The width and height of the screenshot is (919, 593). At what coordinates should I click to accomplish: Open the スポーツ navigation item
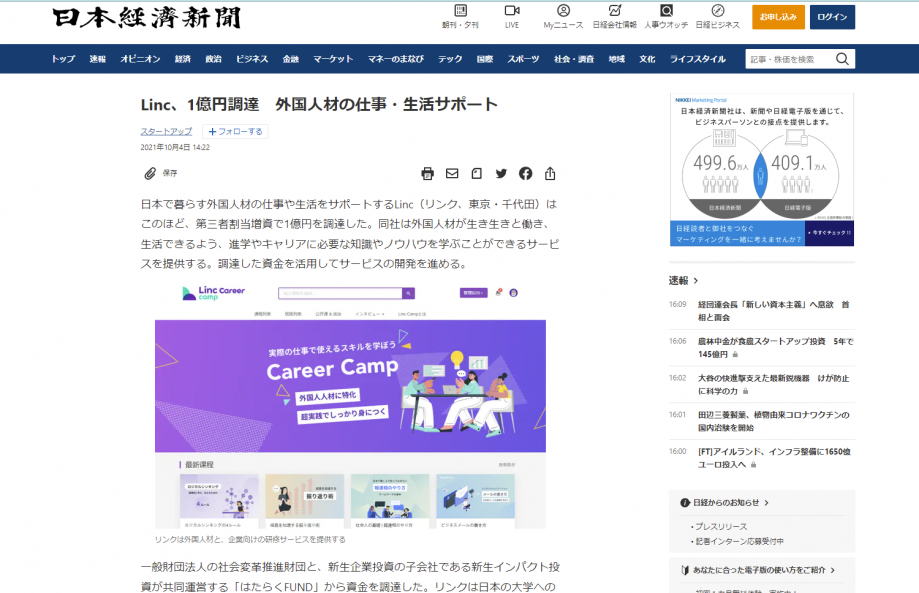pyautogui.click(x=523, y=59)
